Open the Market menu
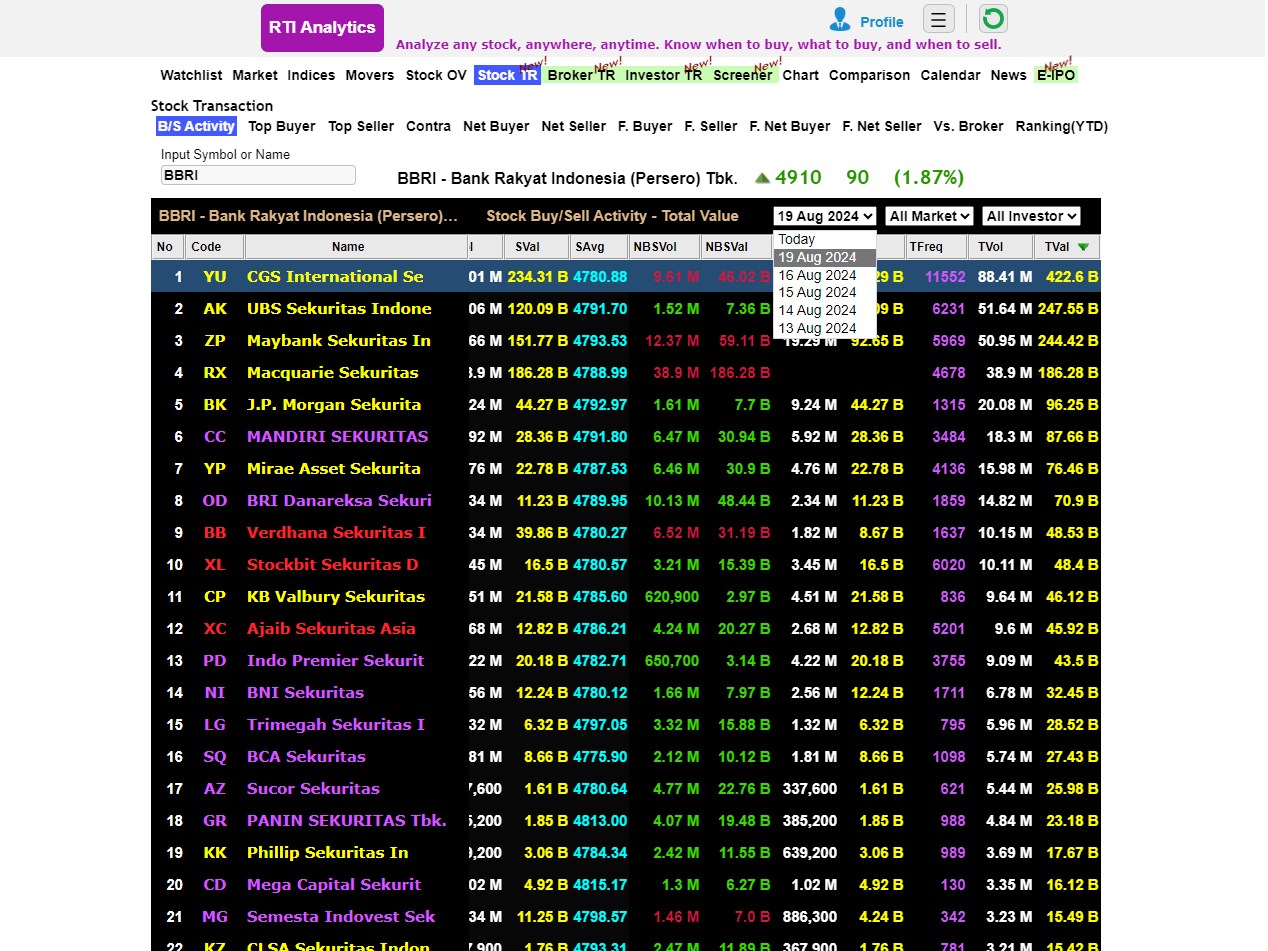 (255, 75)
